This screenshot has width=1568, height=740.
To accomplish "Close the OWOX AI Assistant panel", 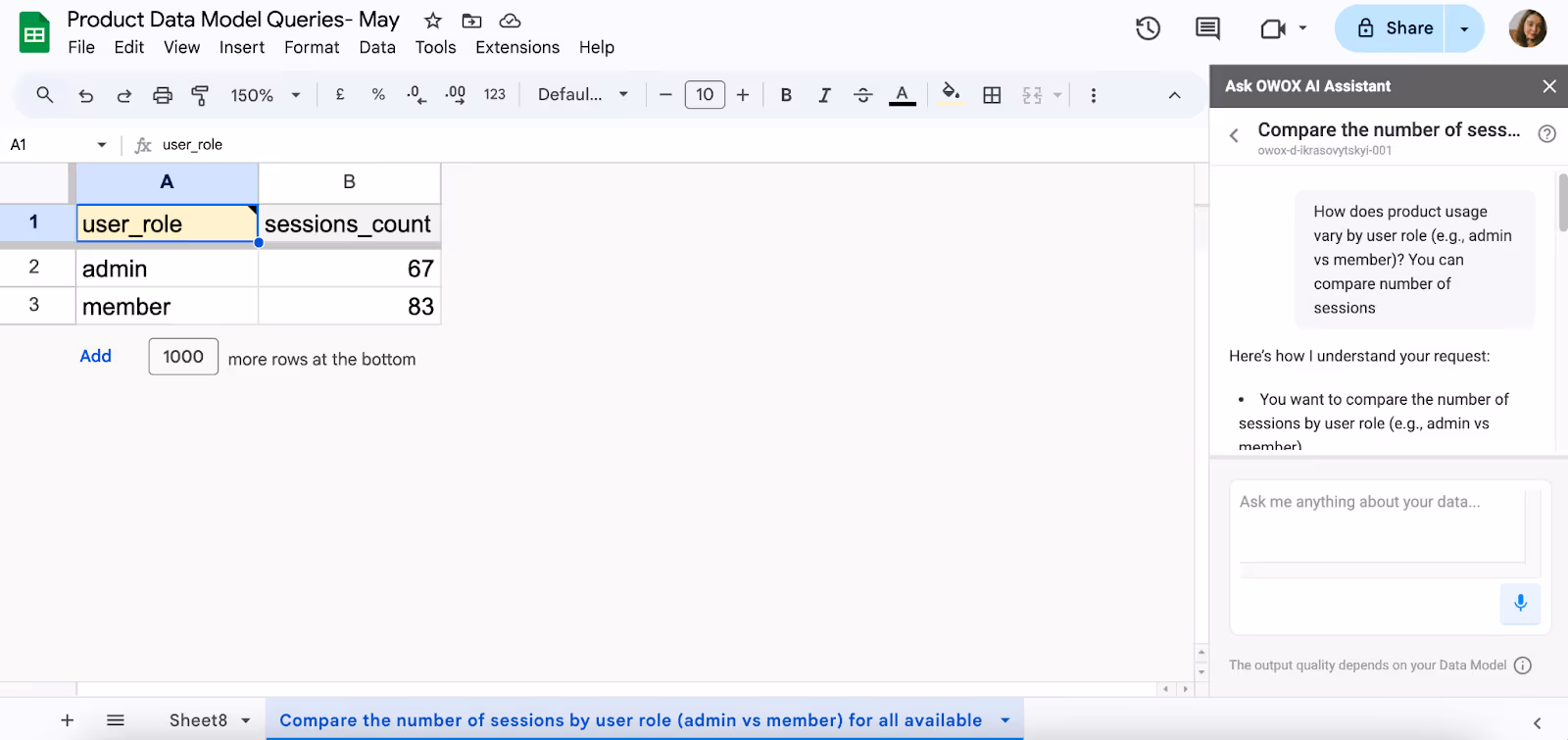I will point(1549,86).
